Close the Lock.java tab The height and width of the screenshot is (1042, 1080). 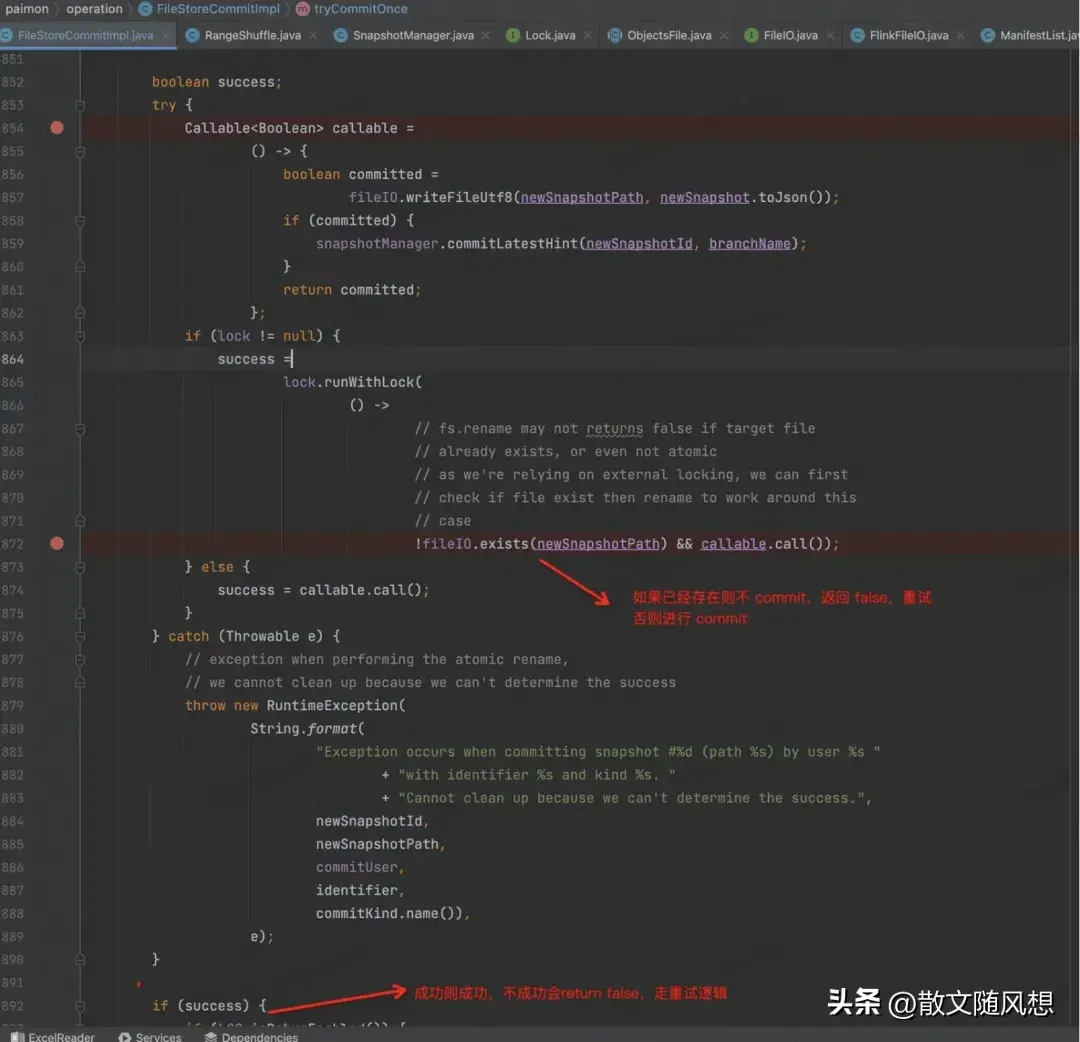click(588, 35)
